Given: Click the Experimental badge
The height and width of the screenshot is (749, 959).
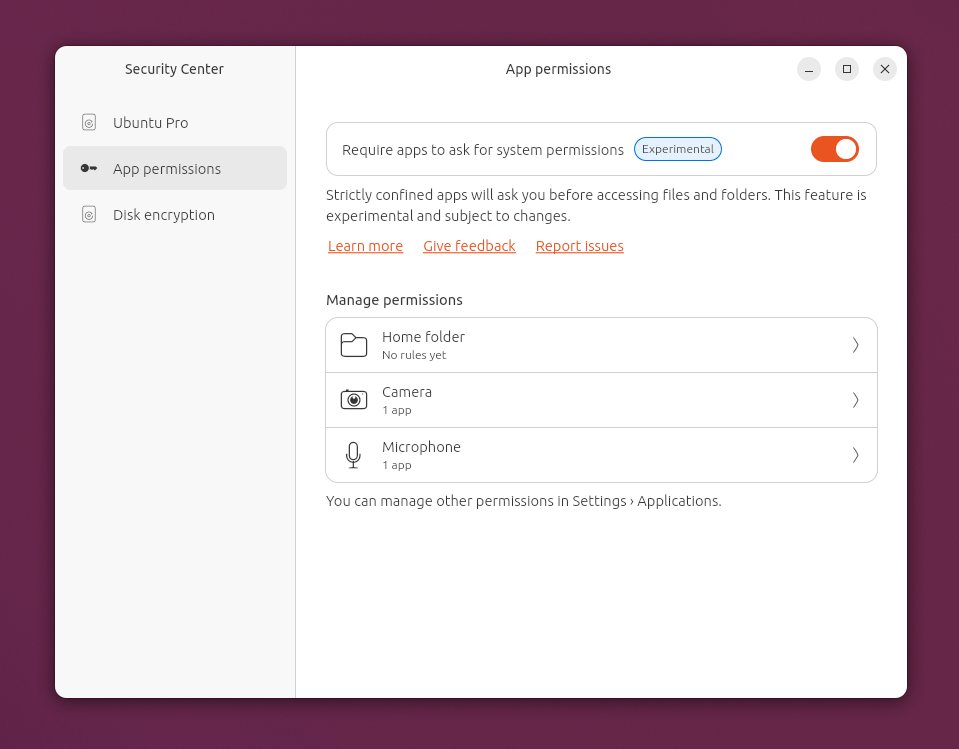Looking at the screenshot, I should (677, 149).
